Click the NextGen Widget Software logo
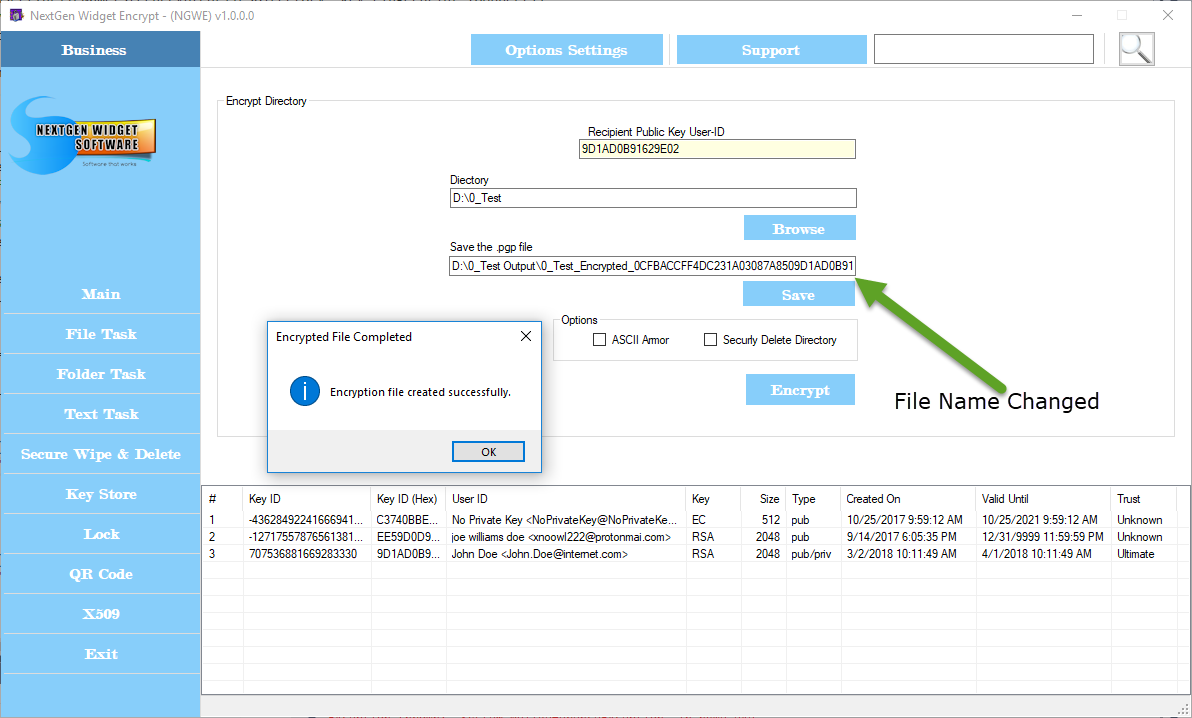Image resolution: width=1192 pixels, height=718 pixels. pyautogui.click(x=84, y=135)
